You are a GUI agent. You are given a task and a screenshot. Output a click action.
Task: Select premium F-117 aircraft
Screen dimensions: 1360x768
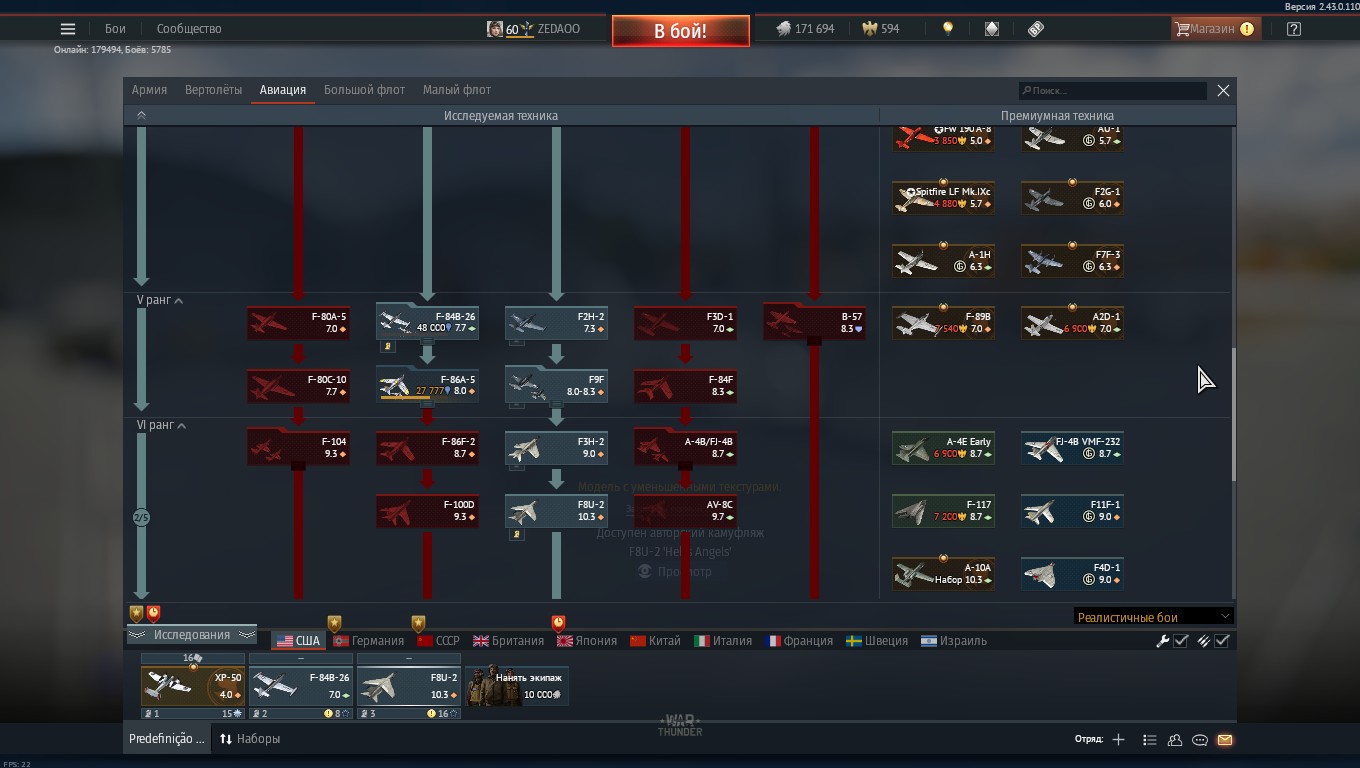[x=943, y=511]
